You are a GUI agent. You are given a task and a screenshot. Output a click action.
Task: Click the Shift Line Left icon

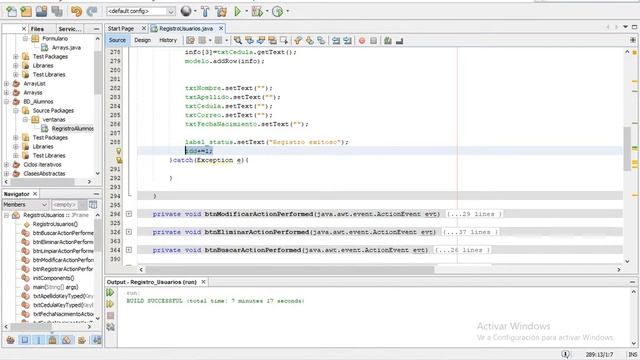pyautogui.click(x=336, y=40)
